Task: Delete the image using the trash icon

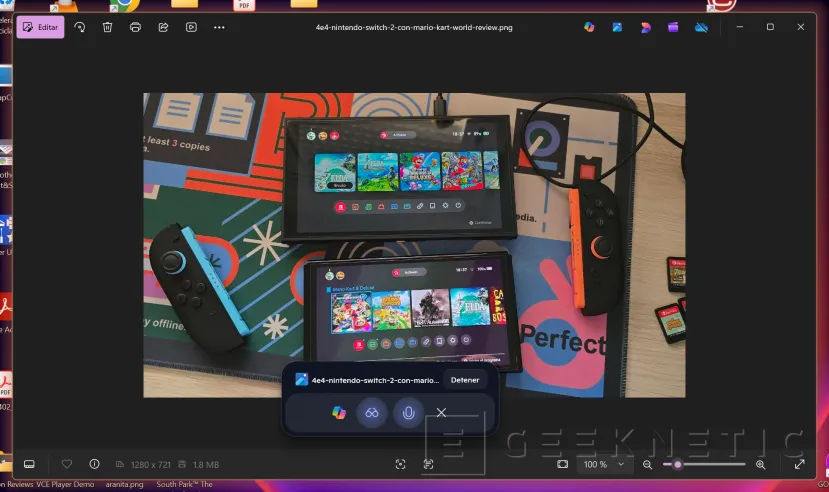Action: (107, 27)
